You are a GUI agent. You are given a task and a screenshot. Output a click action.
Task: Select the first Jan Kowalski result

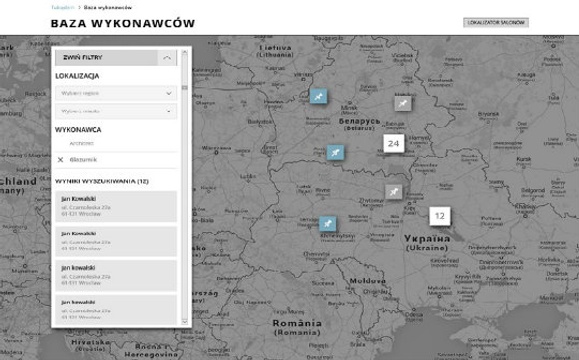[x=116, y=206]
